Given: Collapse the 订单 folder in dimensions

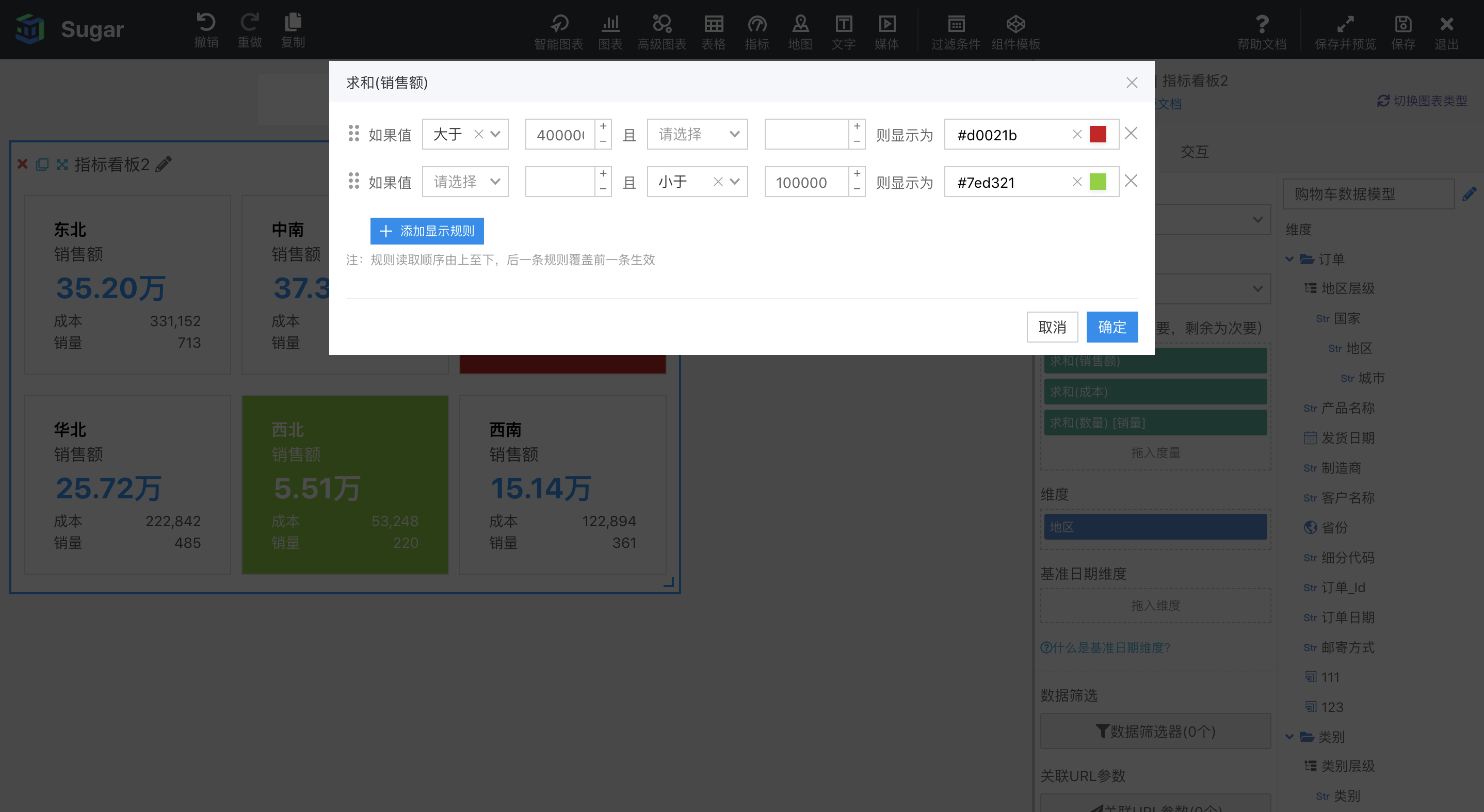Looking at the screenshot, I should [x=1290, y=259].
